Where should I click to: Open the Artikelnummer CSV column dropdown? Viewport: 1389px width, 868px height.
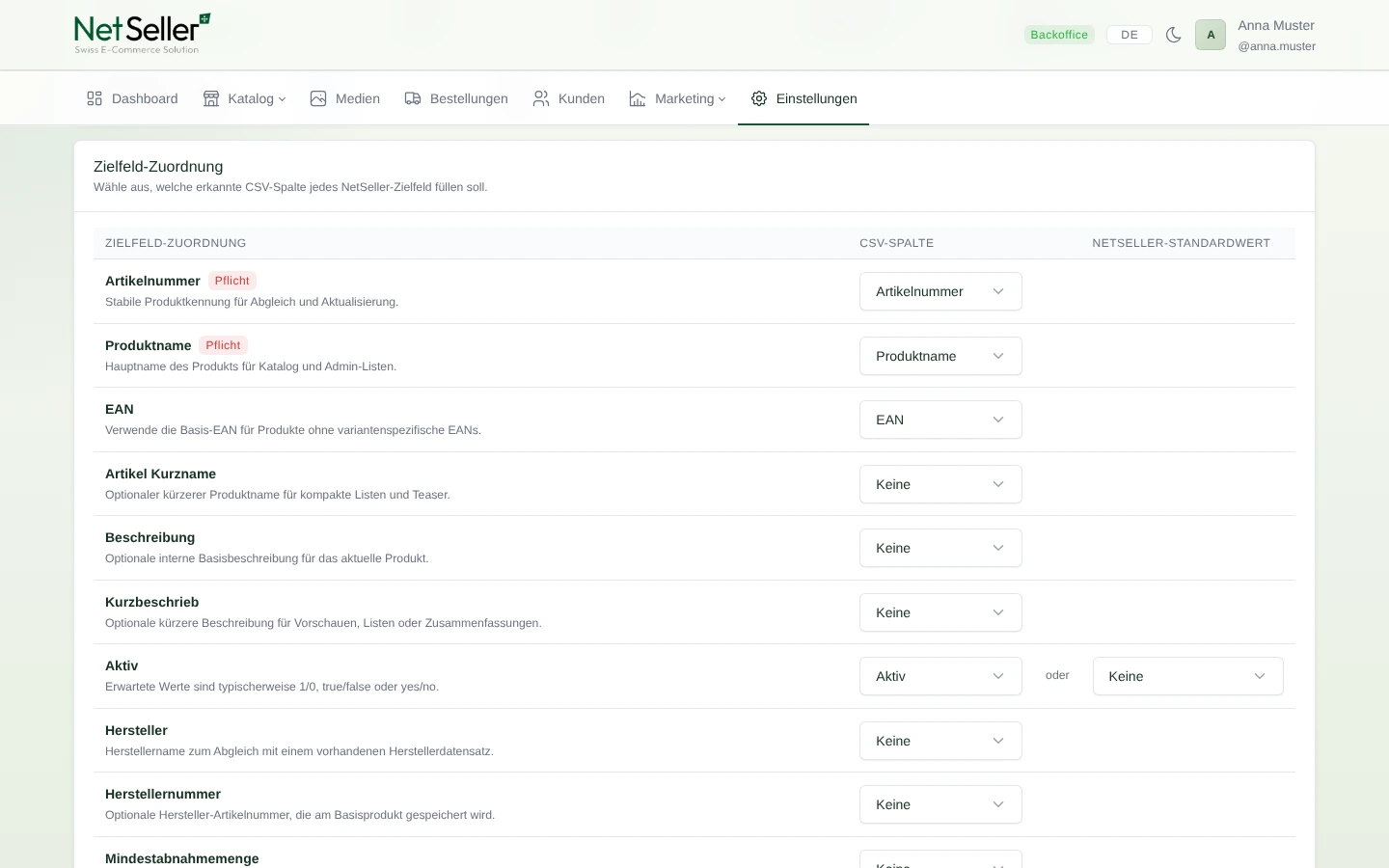940,291
